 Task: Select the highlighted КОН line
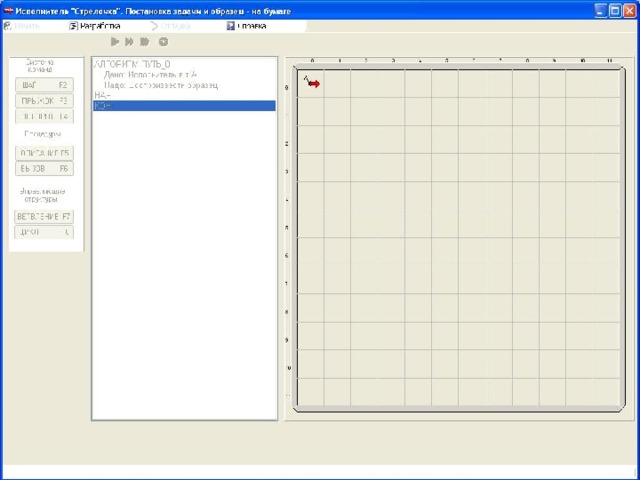click(x=184, y=106)
